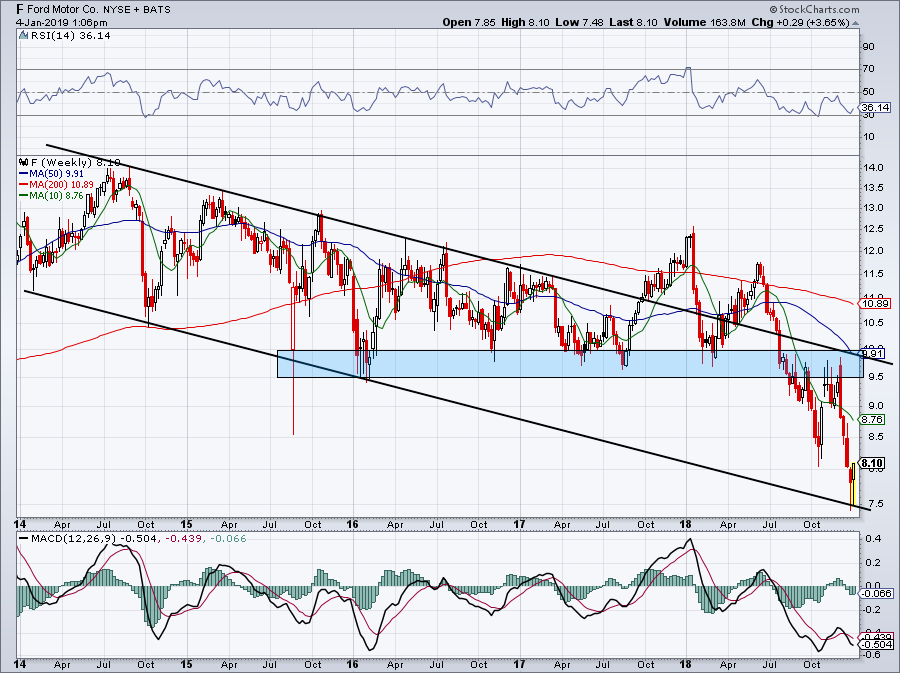Click the 8.5 price axis label
The image size is (900, 673).
point(875,437)
